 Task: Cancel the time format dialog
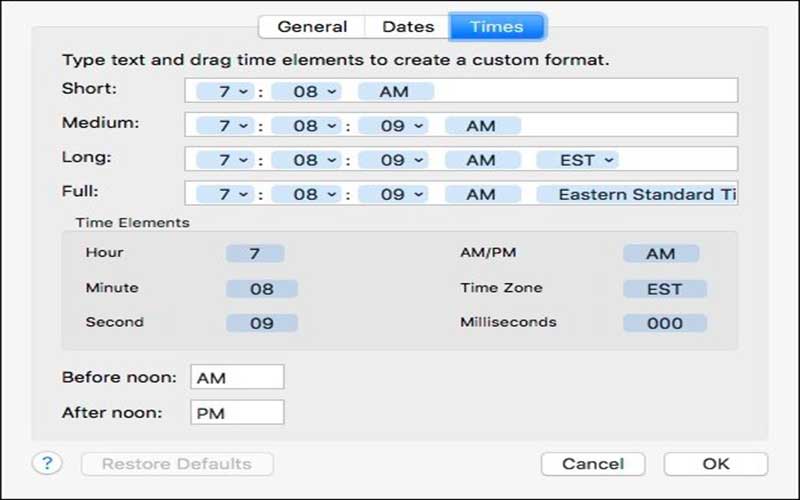(x=593, y=464)
